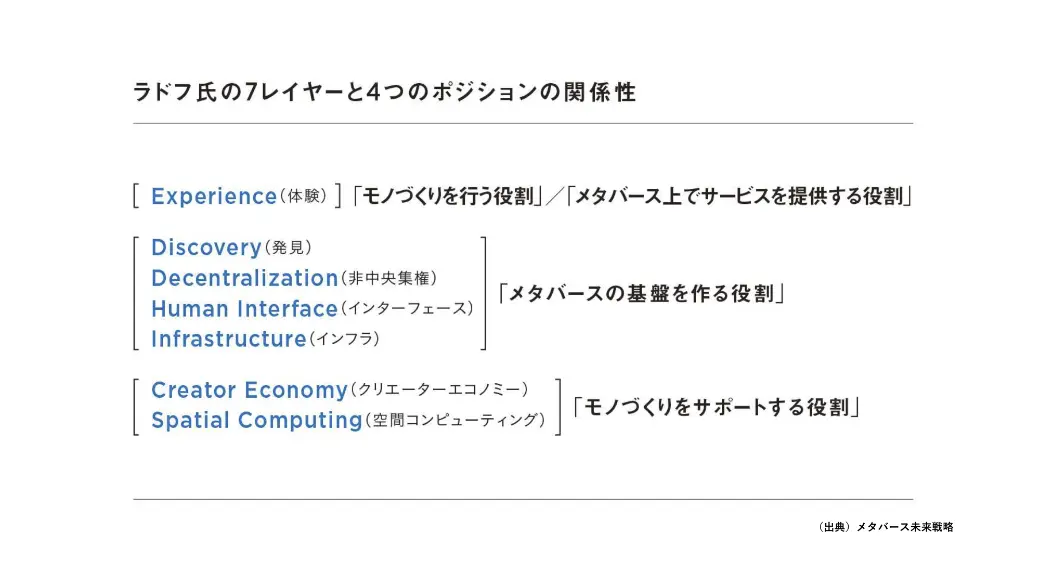Image resolution: width=1040 pixels, height=585 pixels.
Task: Click the left bracket before Experience
Action: [x=136, y=196]
